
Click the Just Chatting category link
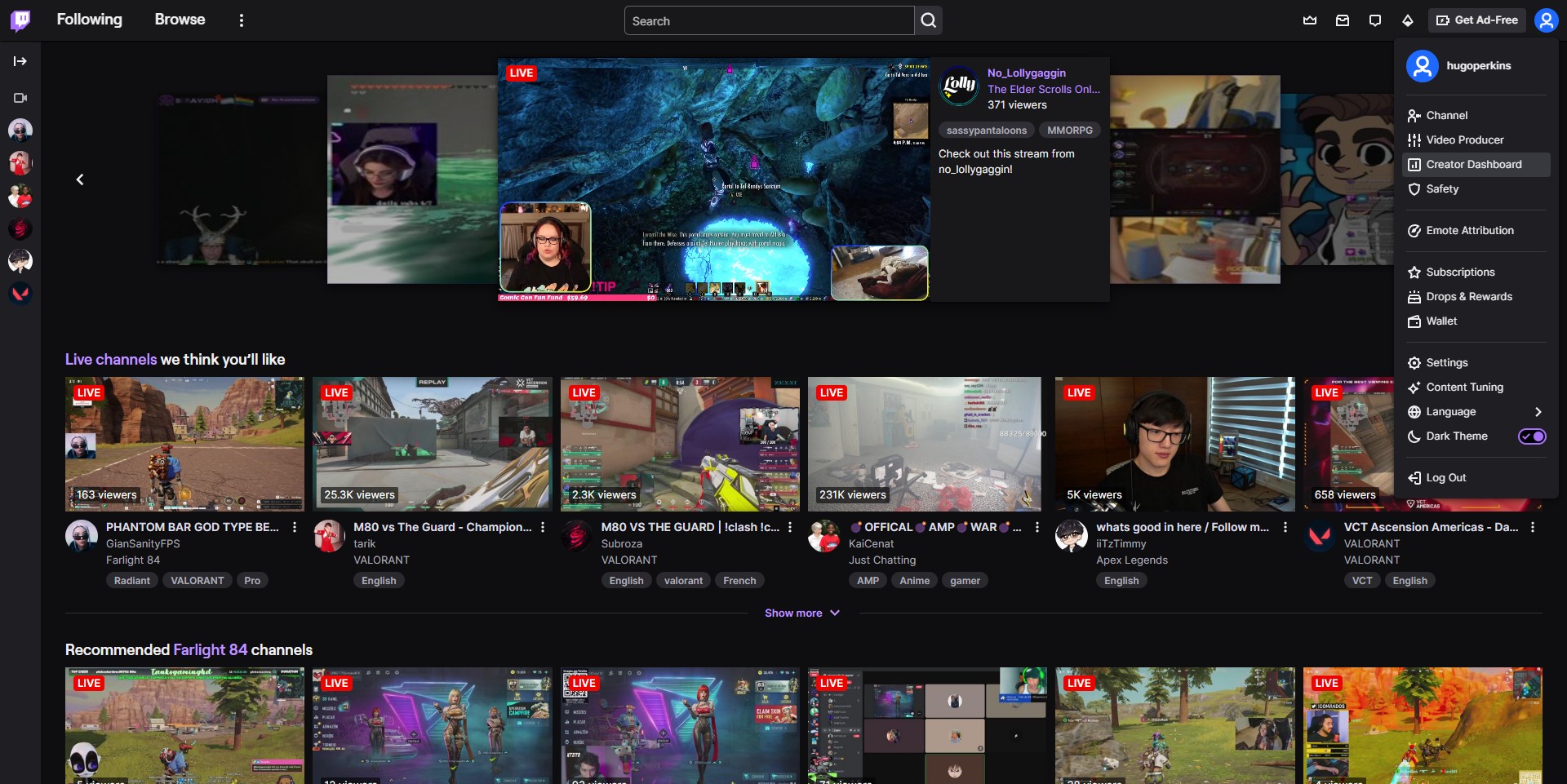pos(882,560)
